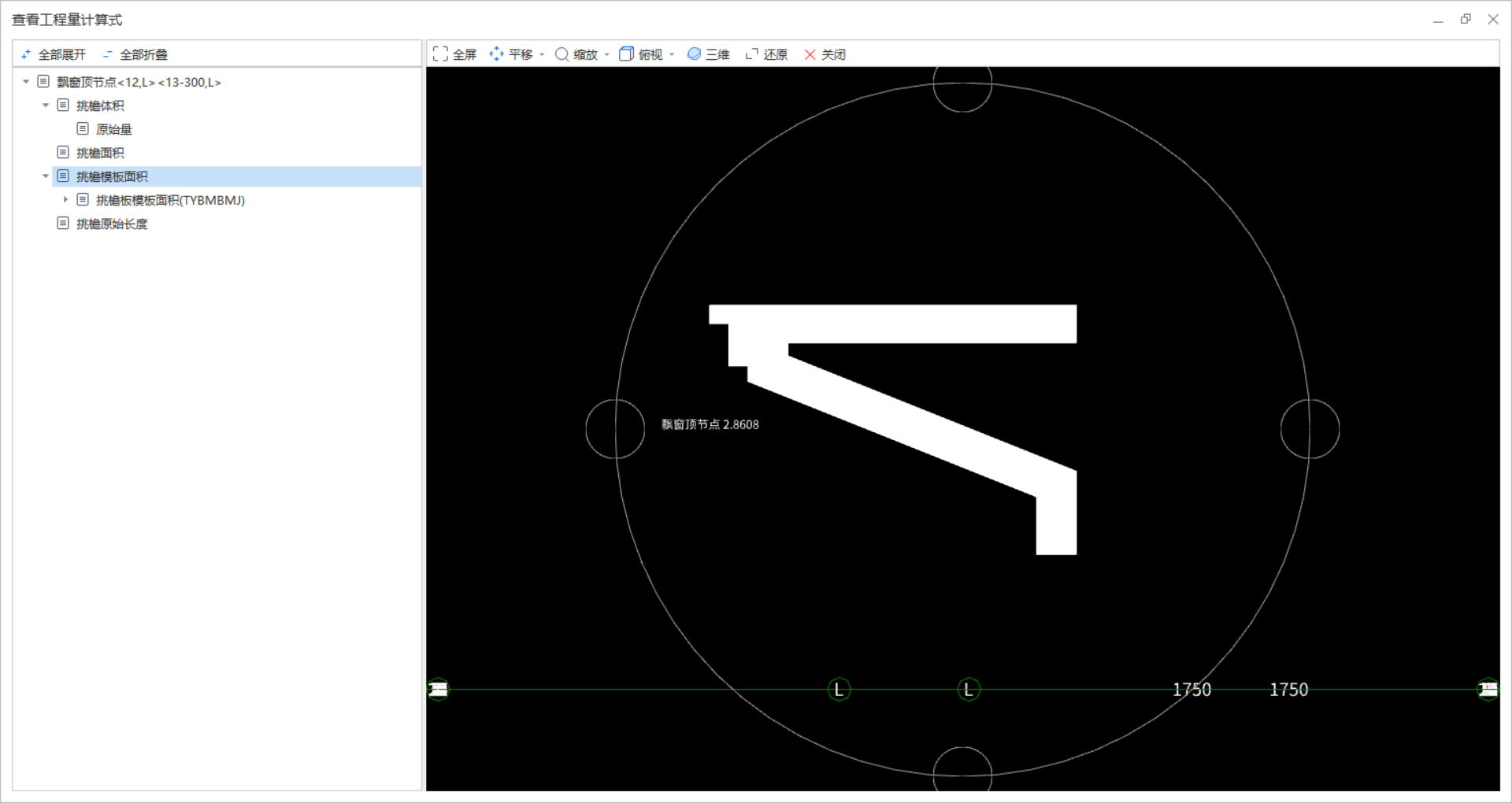Click the 全部展开 expand-all button
The height and width of the screenshot is (803, 1512).
pos(53,54)
